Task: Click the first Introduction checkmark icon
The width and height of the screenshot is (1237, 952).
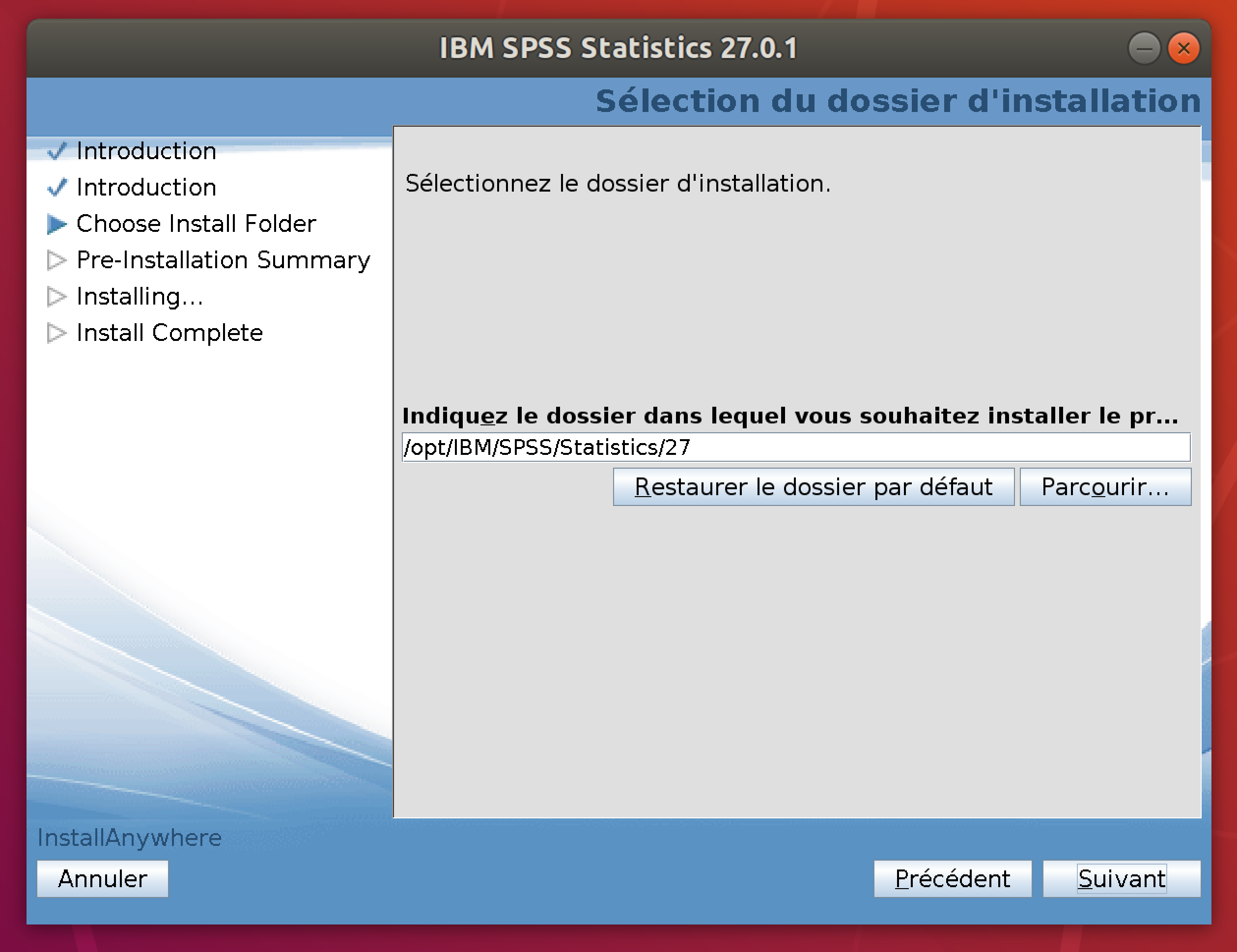Action: [56, 151]
